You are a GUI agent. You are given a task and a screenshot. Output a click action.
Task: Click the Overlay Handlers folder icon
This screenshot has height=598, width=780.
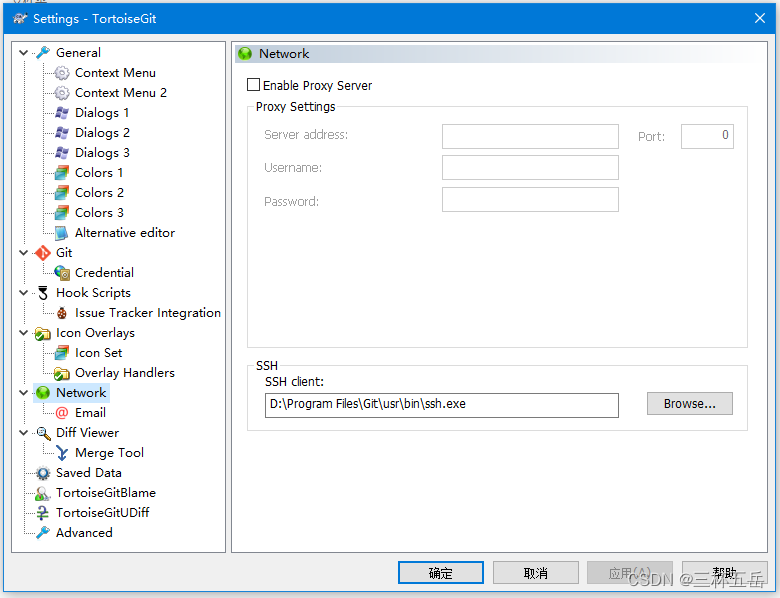(x=62, y=373)
